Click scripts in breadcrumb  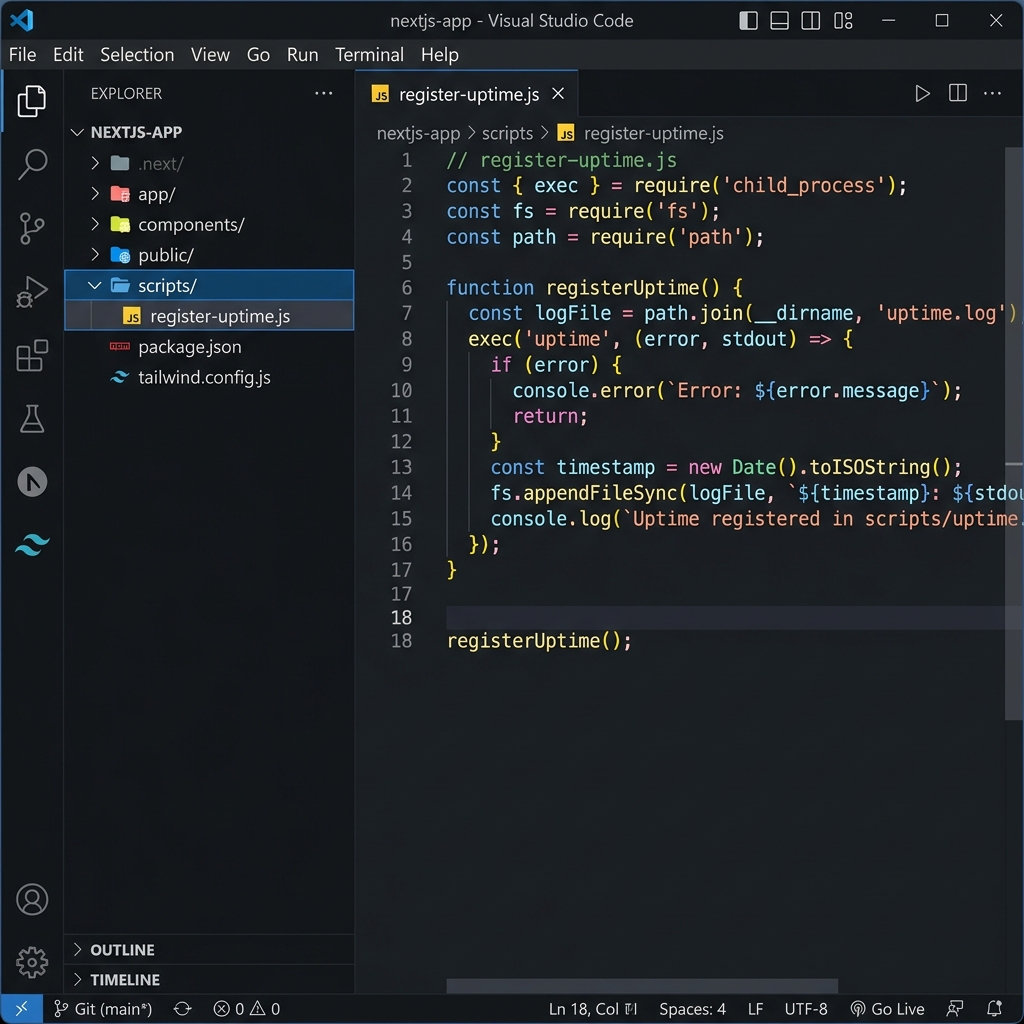point(507,133)
